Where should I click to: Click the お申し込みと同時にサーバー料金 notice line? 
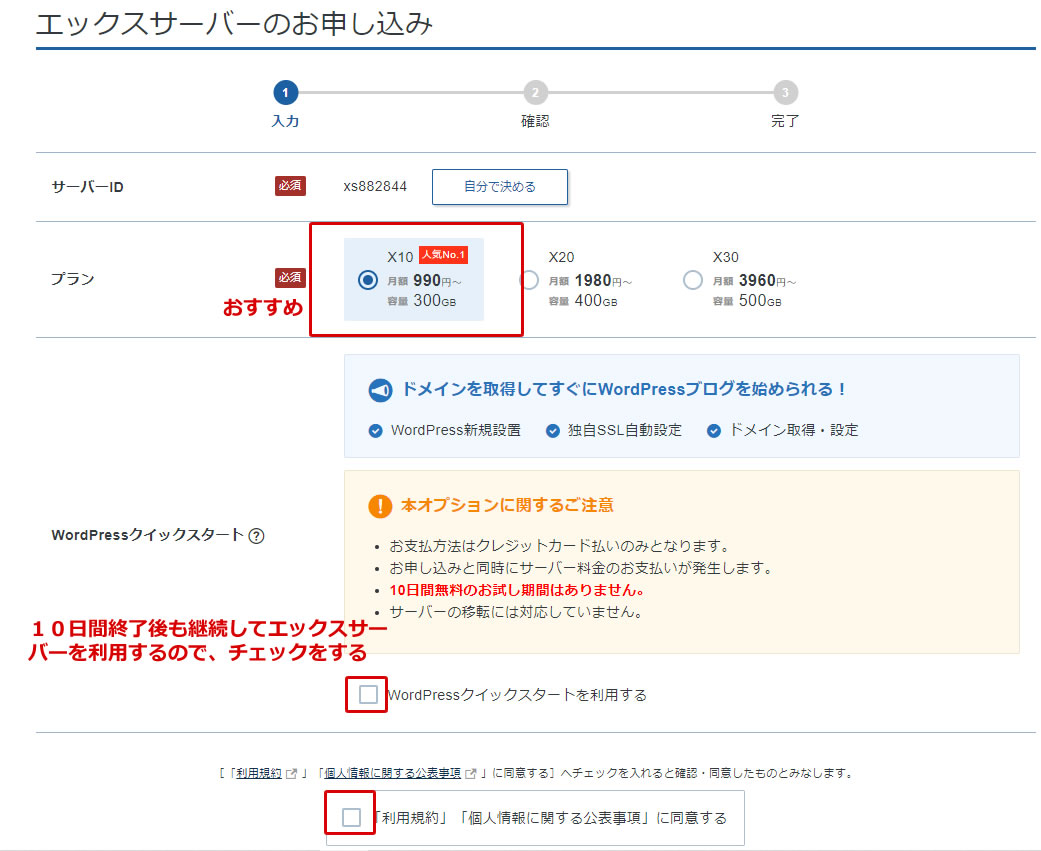581,568
